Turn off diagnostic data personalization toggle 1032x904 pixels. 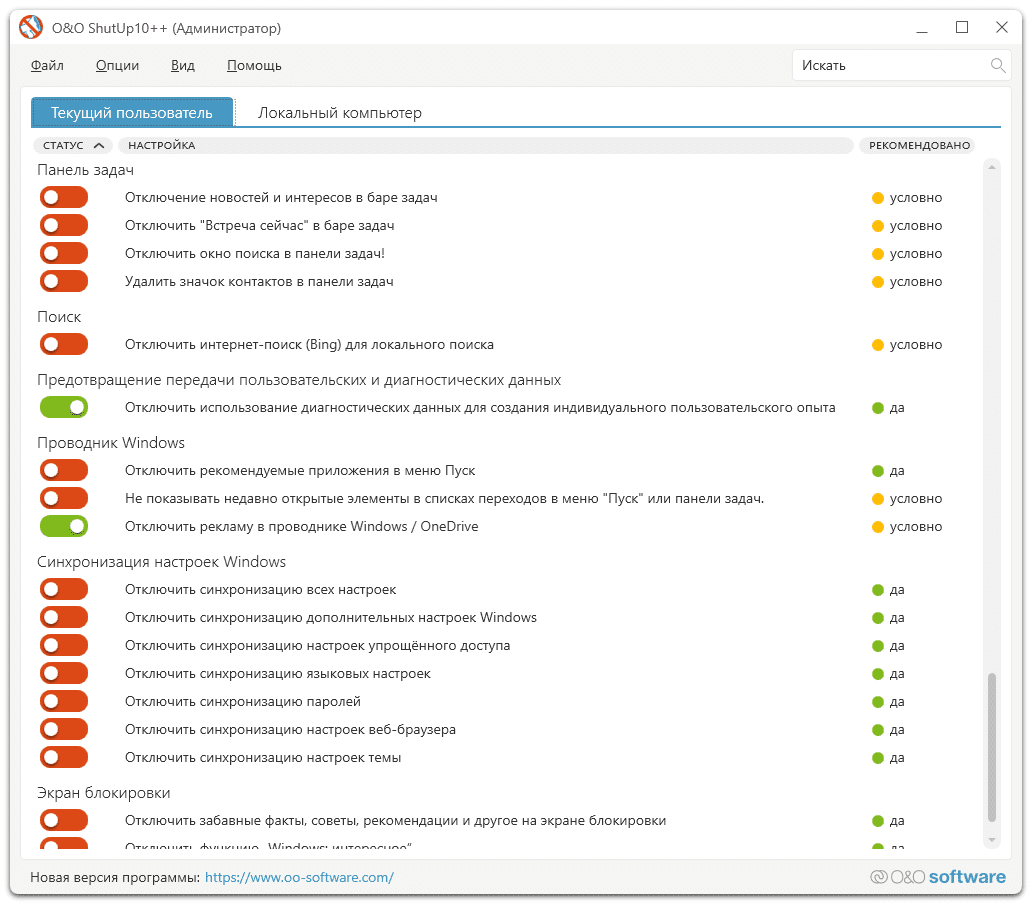point(64,408)
